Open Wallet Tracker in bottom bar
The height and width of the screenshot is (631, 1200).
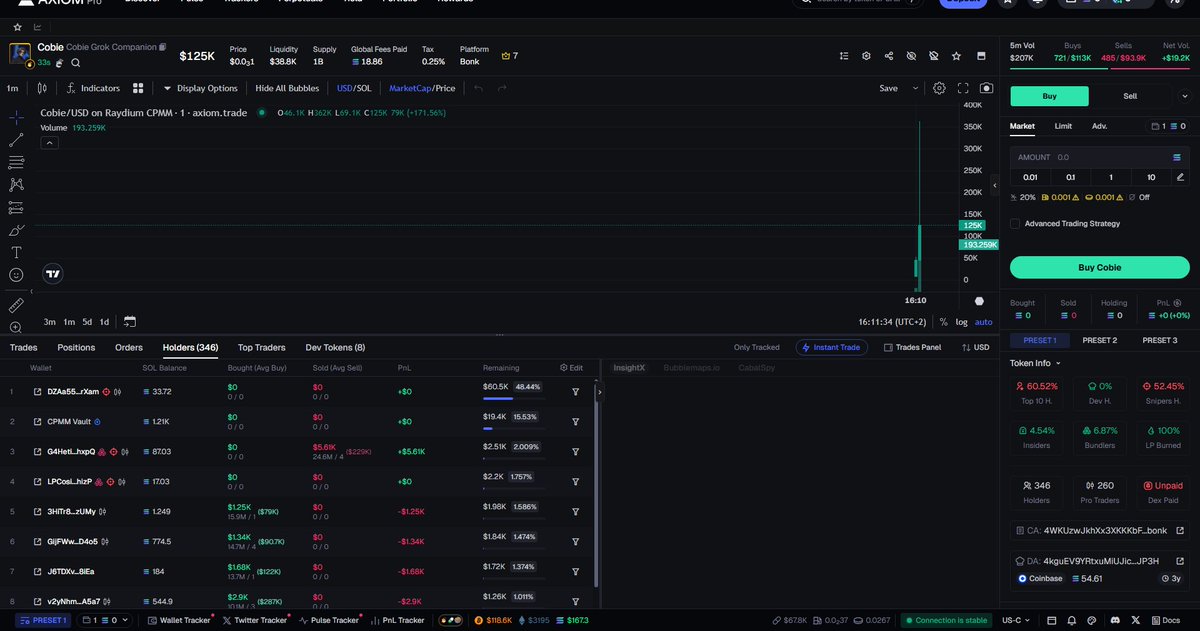tap(178, 620)
